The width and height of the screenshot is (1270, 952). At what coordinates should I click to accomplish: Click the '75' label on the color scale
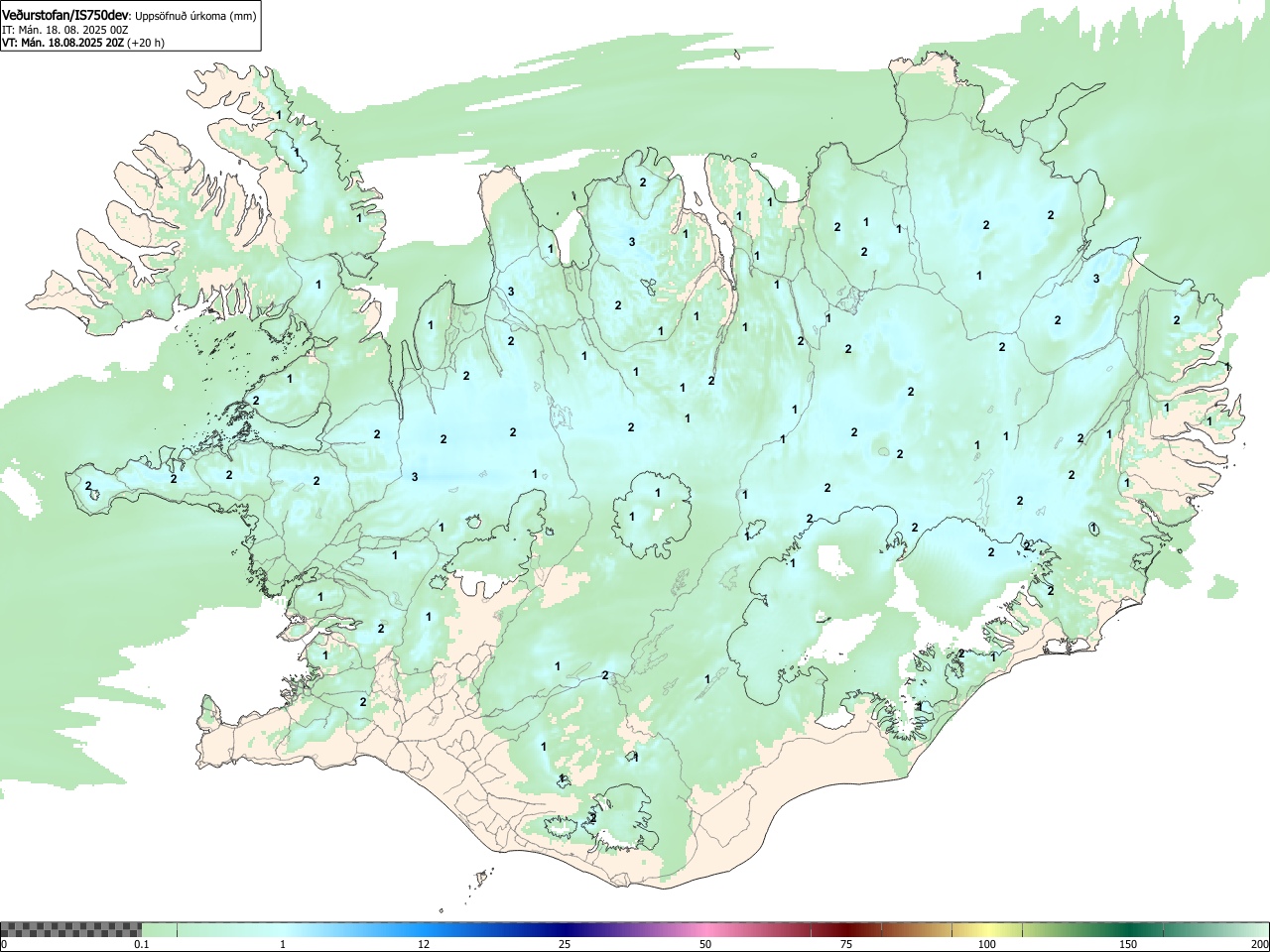point(846,944)
